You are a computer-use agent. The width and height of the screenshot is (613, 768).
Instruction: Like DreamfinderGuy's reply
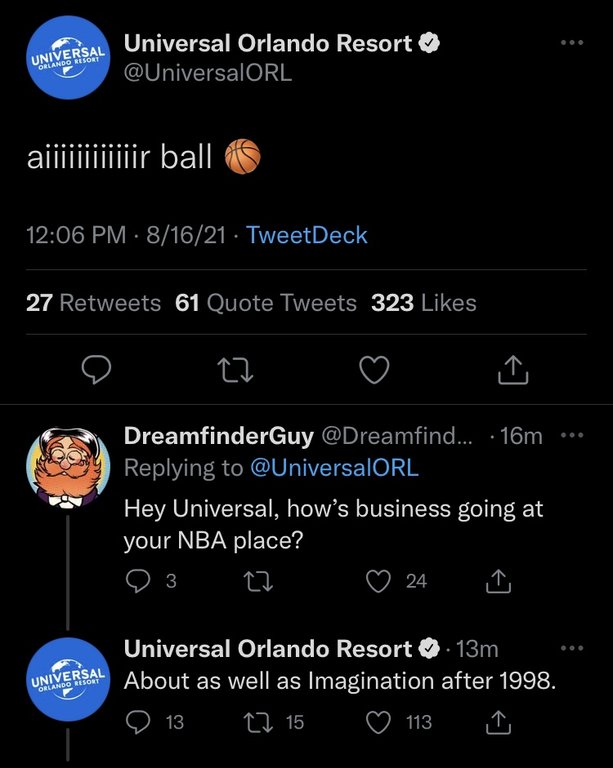[379, 580]
